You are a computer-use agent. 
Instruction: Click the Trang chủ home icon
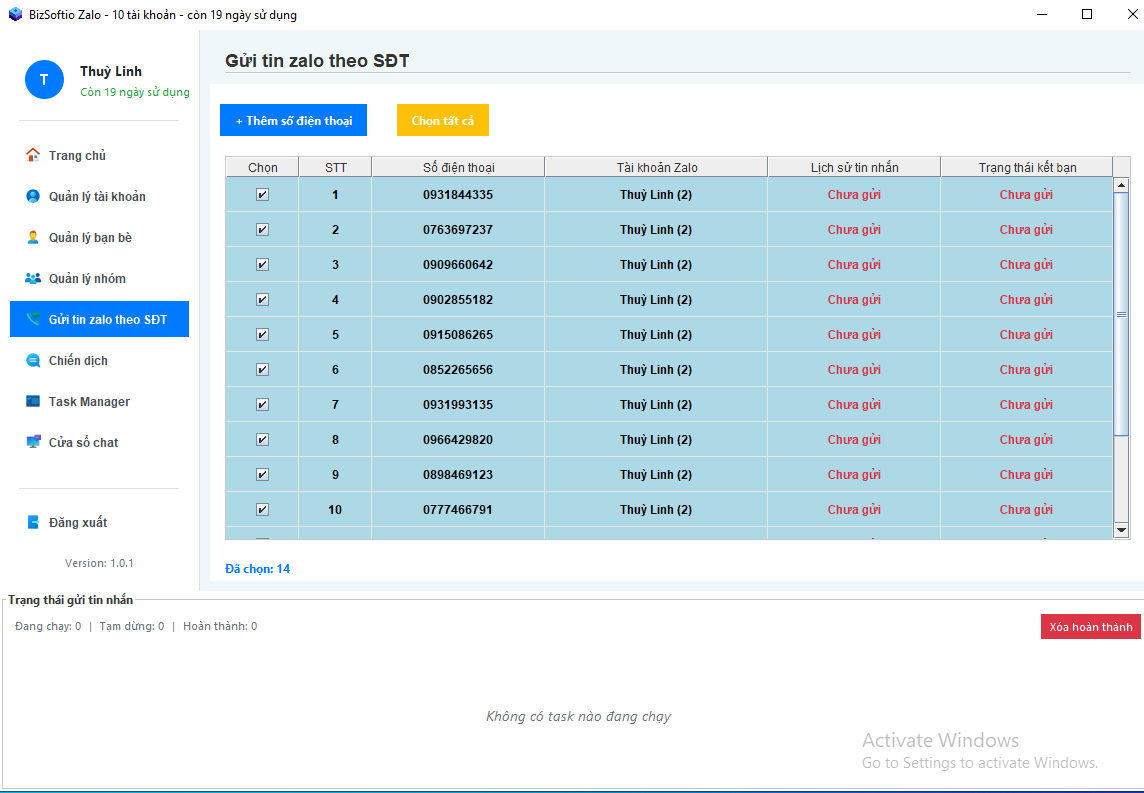(x=33, y=155)
